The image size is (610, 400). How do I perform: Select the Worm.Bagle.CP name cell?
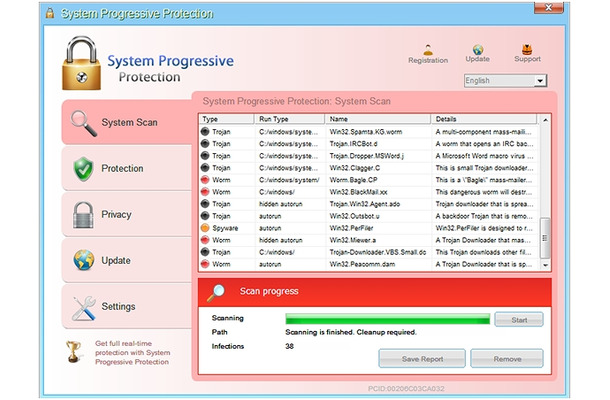[x=353, y=180]
